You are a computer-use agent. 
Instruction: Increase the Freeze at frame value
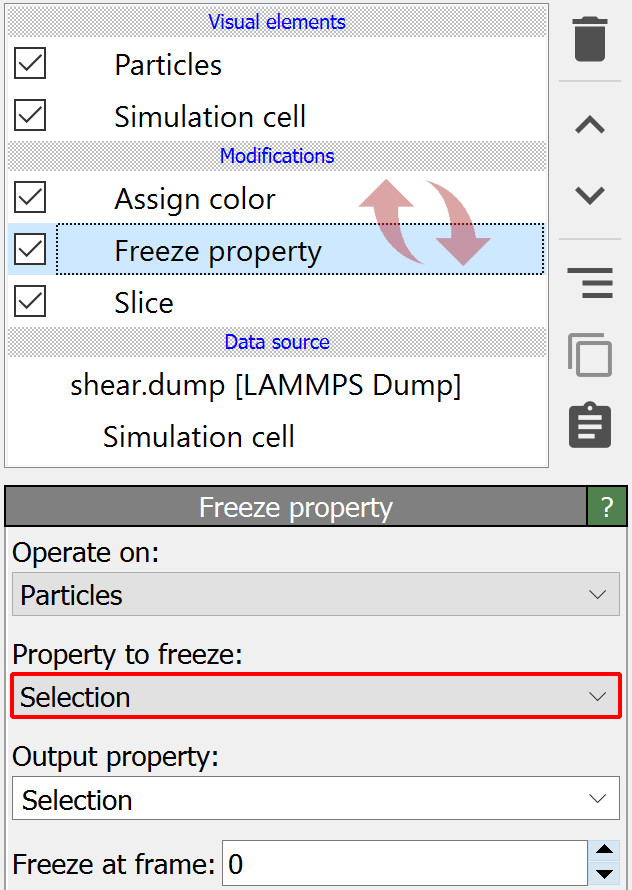pos(603,852)
